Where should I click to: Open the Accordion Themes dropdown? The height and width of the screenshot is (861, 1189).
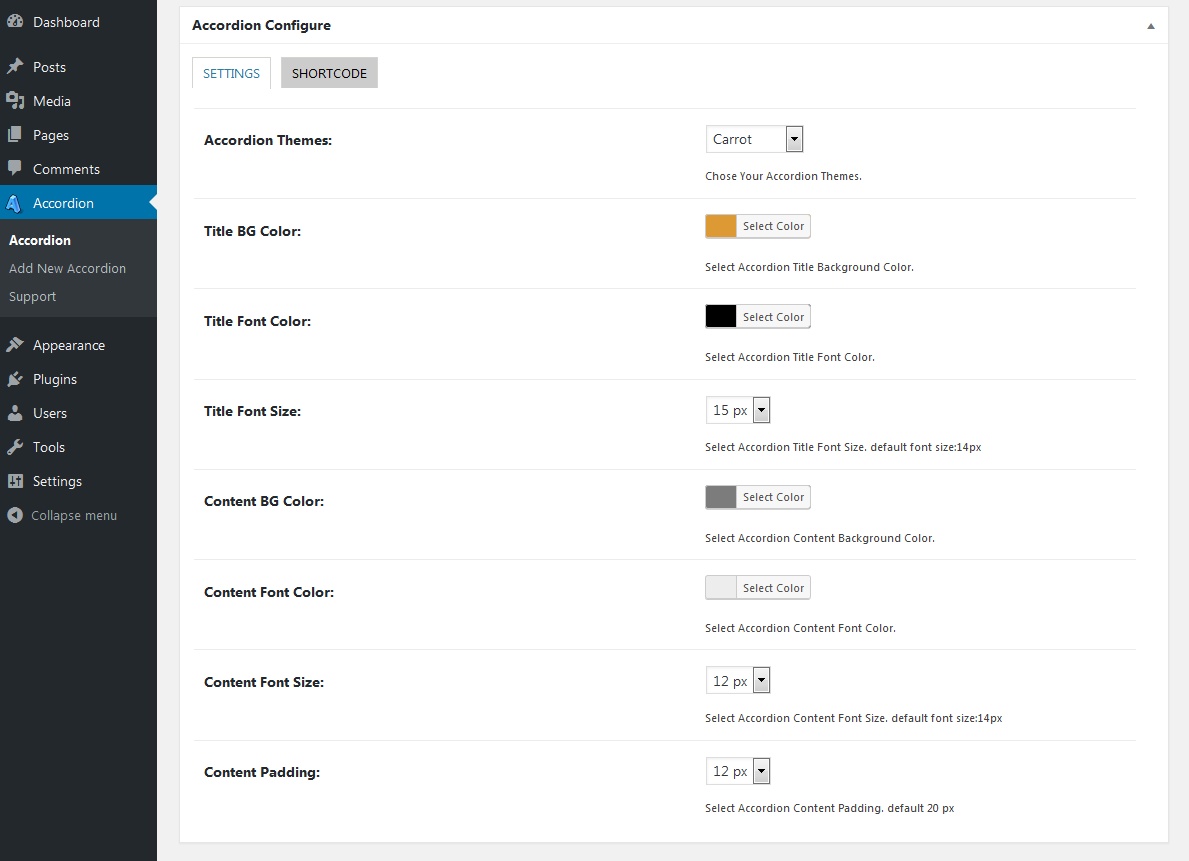point(754,139)
